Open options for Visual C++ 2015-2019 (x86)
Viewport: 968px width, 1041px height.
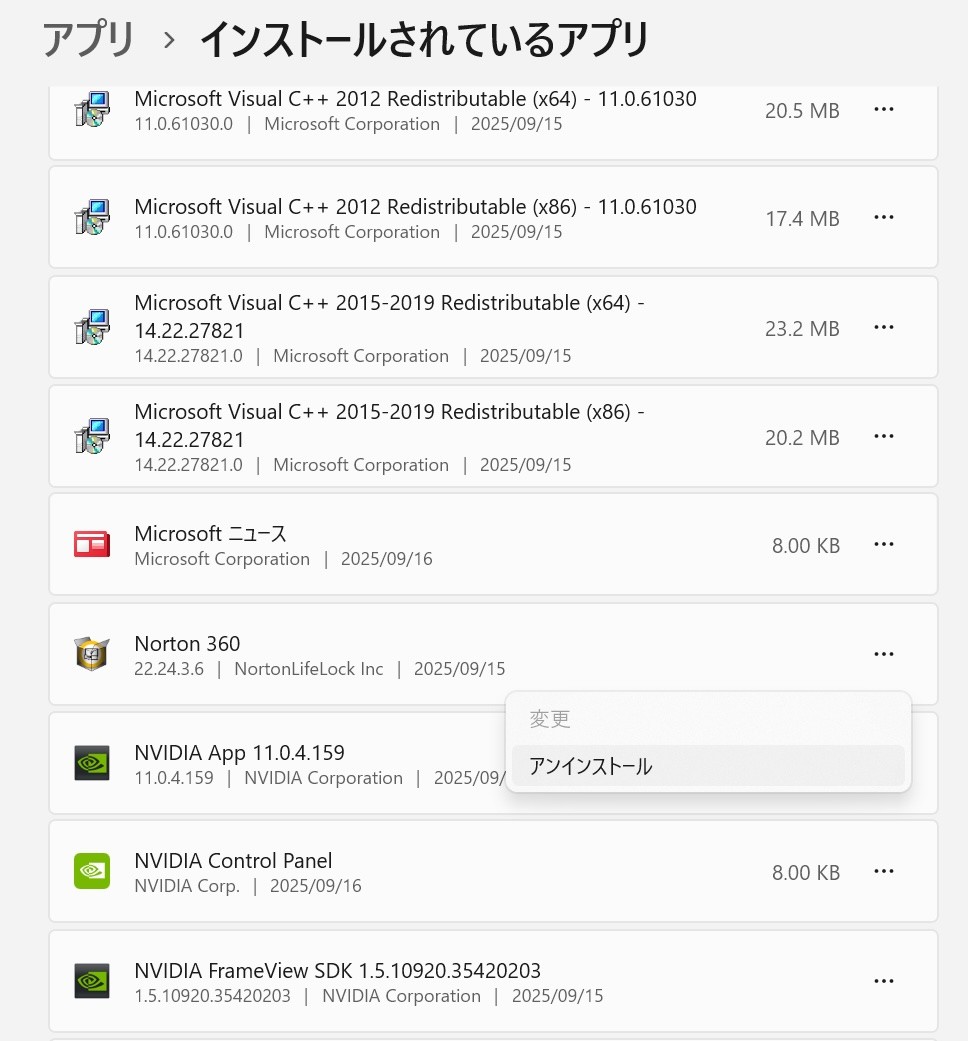[883, 437]
